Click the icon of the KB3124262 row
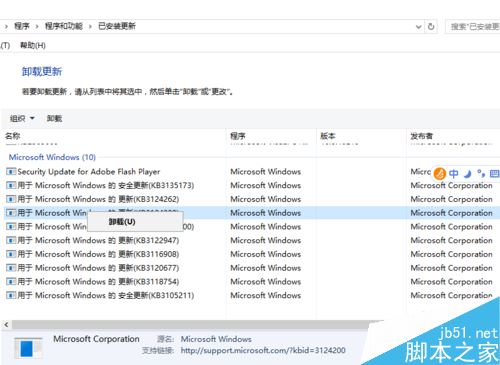The width and height of the screenshot is (500, 365). point(11,199)
